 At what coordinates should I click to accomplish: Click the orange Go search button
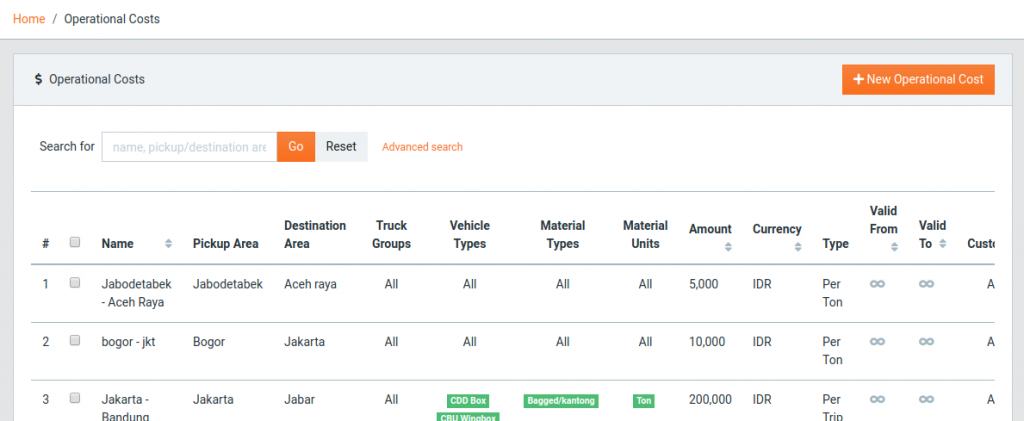click(x=296, y=147)
